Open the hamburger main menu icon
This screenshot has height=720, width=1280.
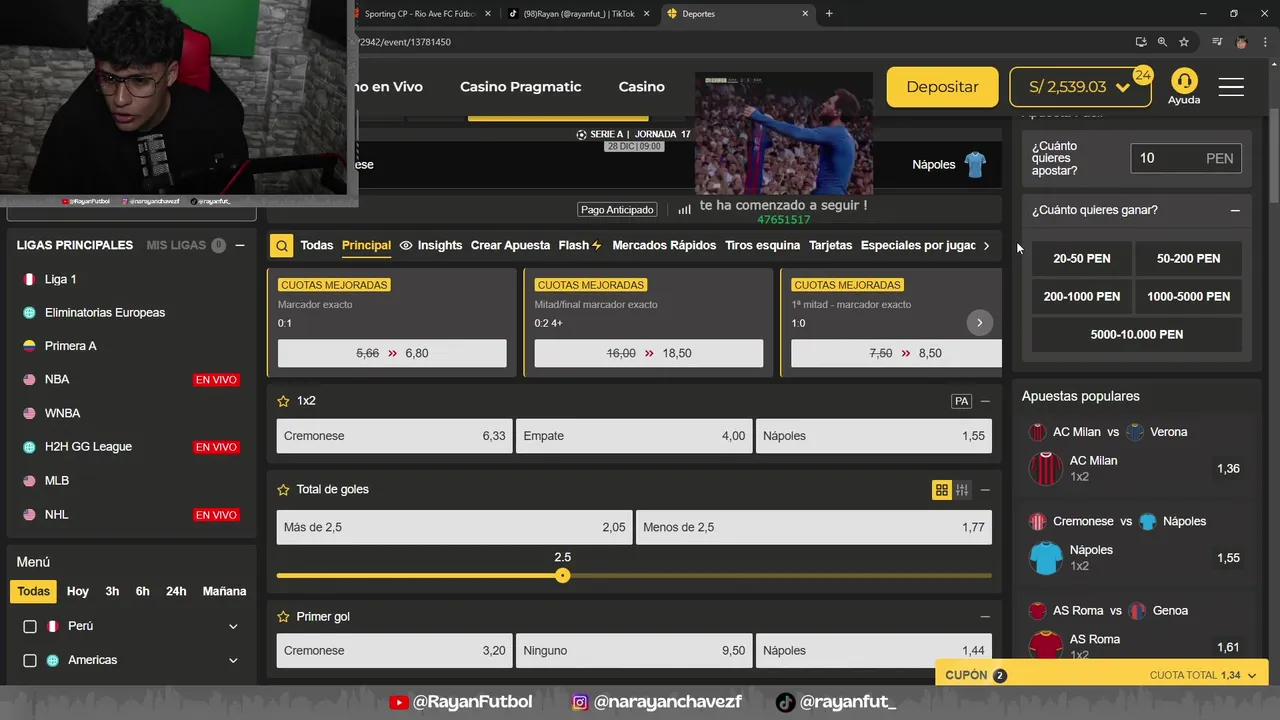(1231, 87)
